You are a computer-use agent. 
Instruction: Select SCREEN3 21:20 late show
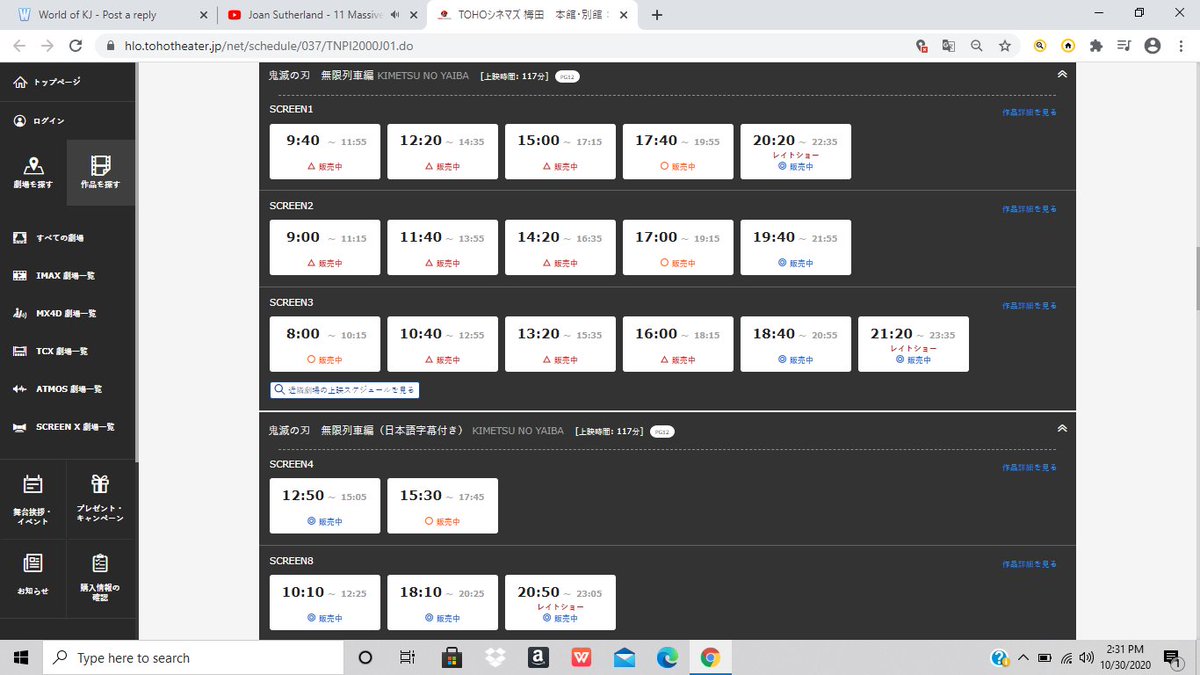[913, 344]
